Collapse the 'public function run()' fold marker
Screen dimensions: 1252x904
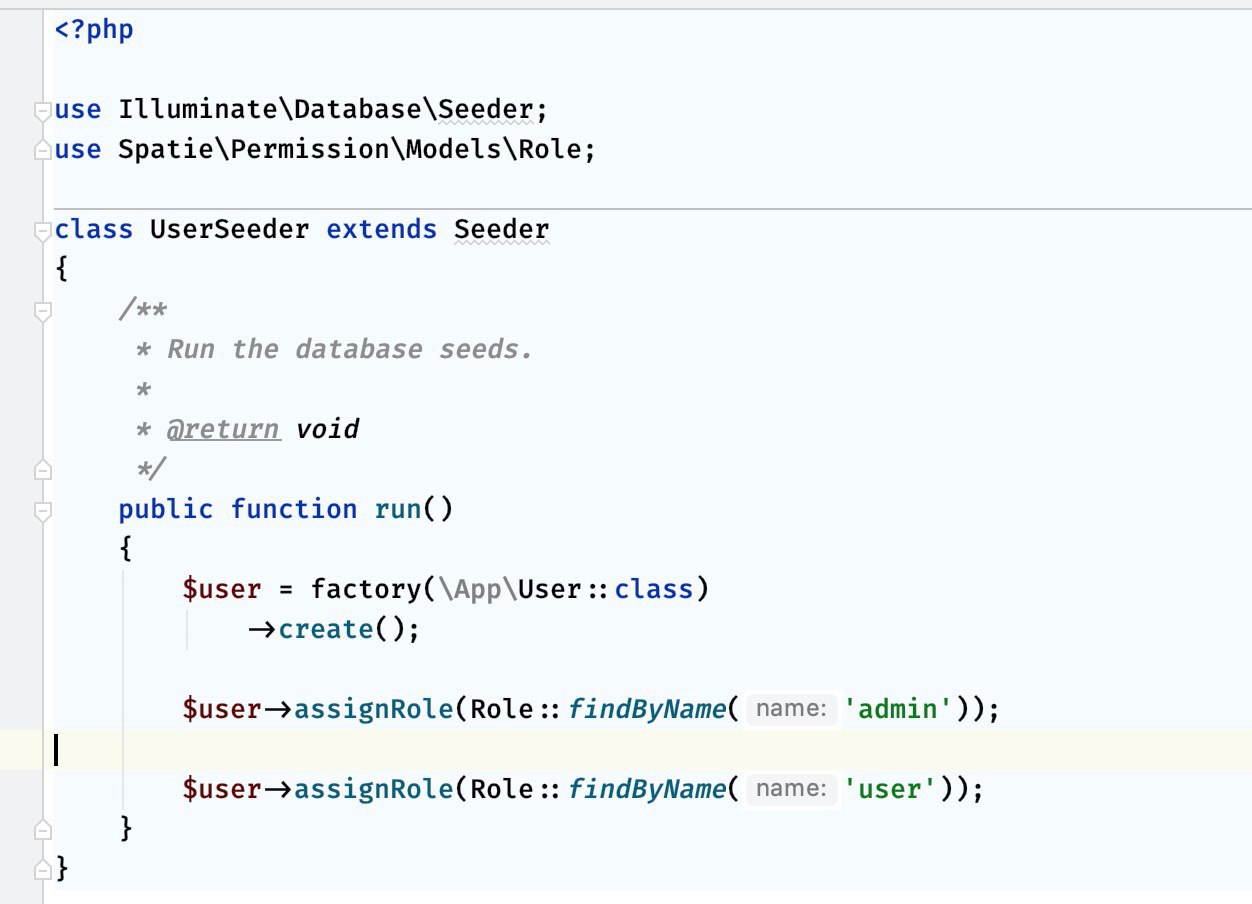tap(42, 512)
